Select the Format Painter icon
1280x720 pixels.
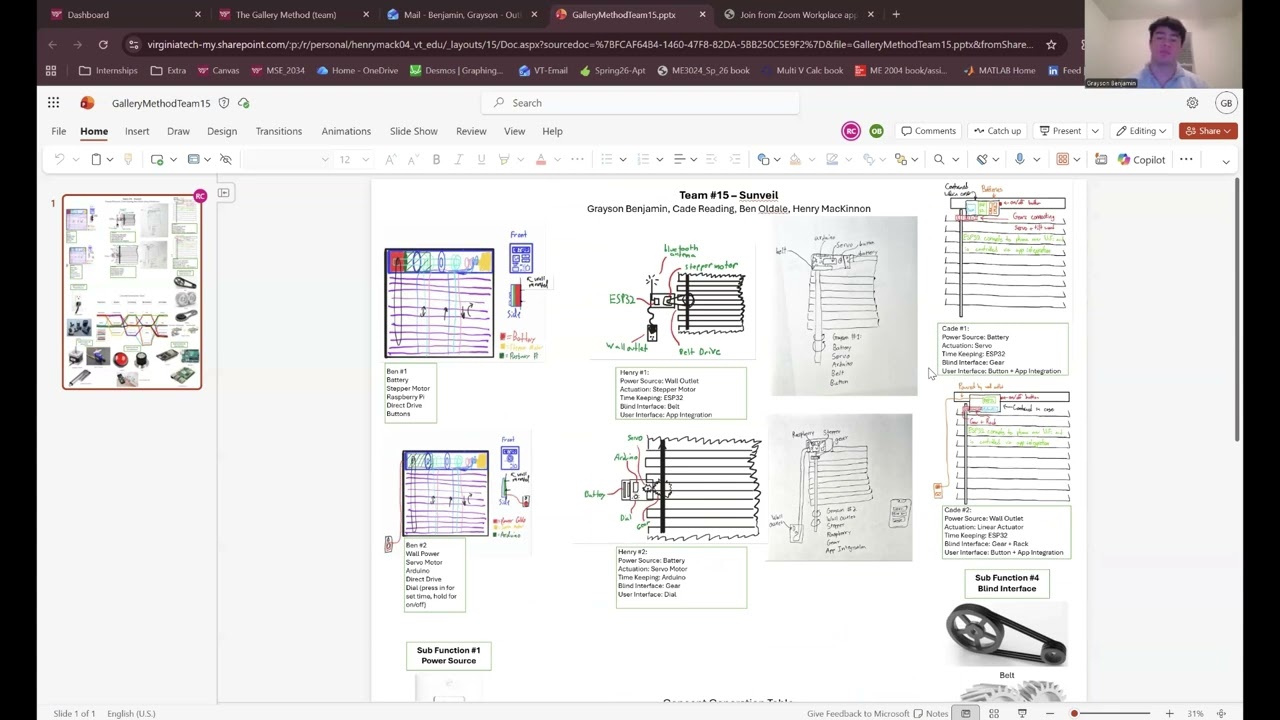click(x=128, y=160)
